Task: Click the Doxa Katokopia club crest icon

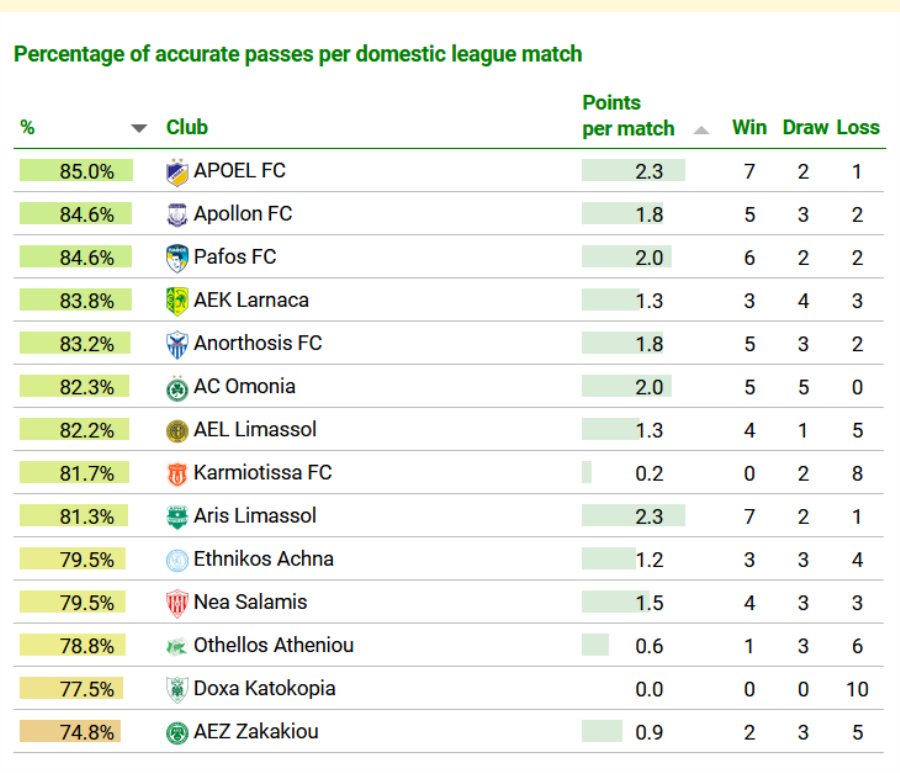Action: point(177,689)
